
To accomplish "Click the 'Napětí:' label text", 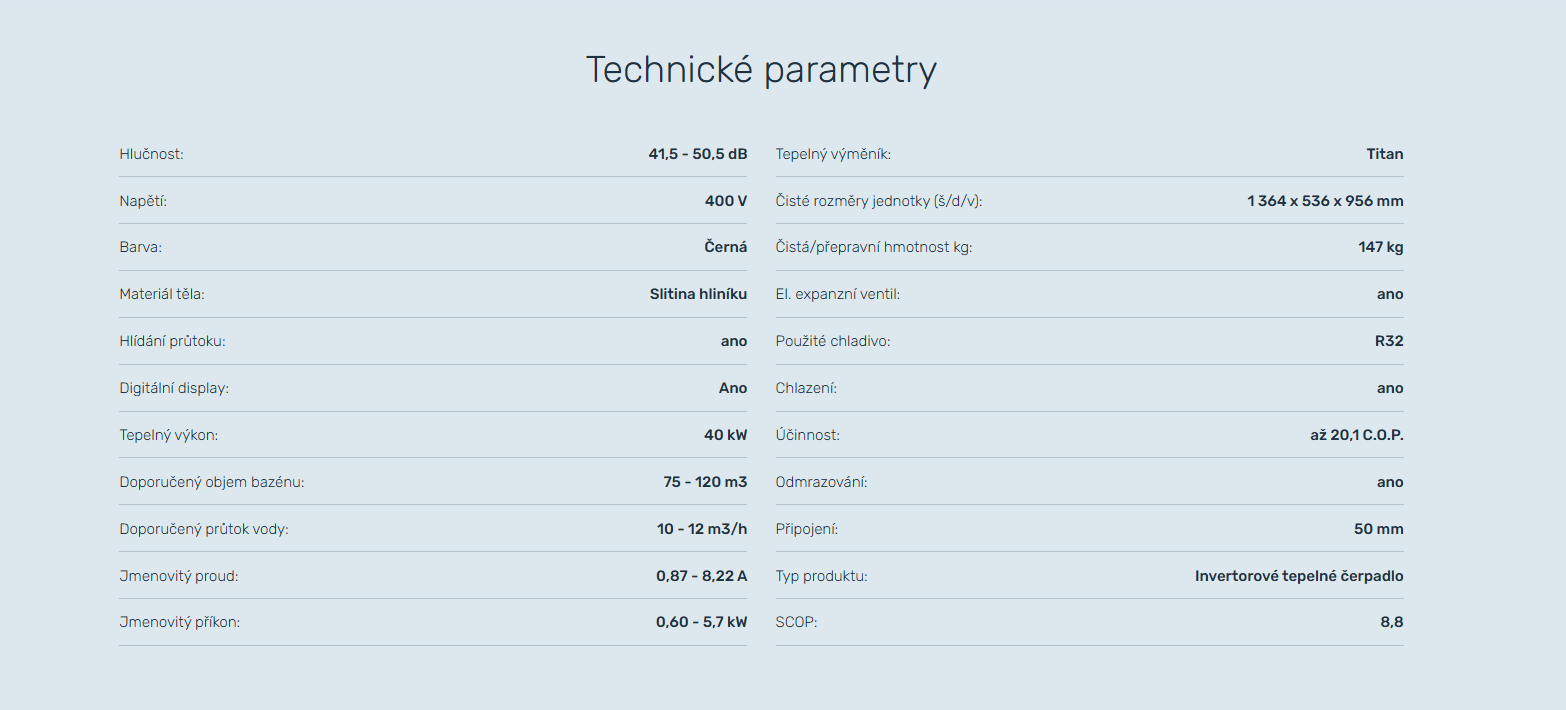I will pyautogui.click(x=143, y=201).
